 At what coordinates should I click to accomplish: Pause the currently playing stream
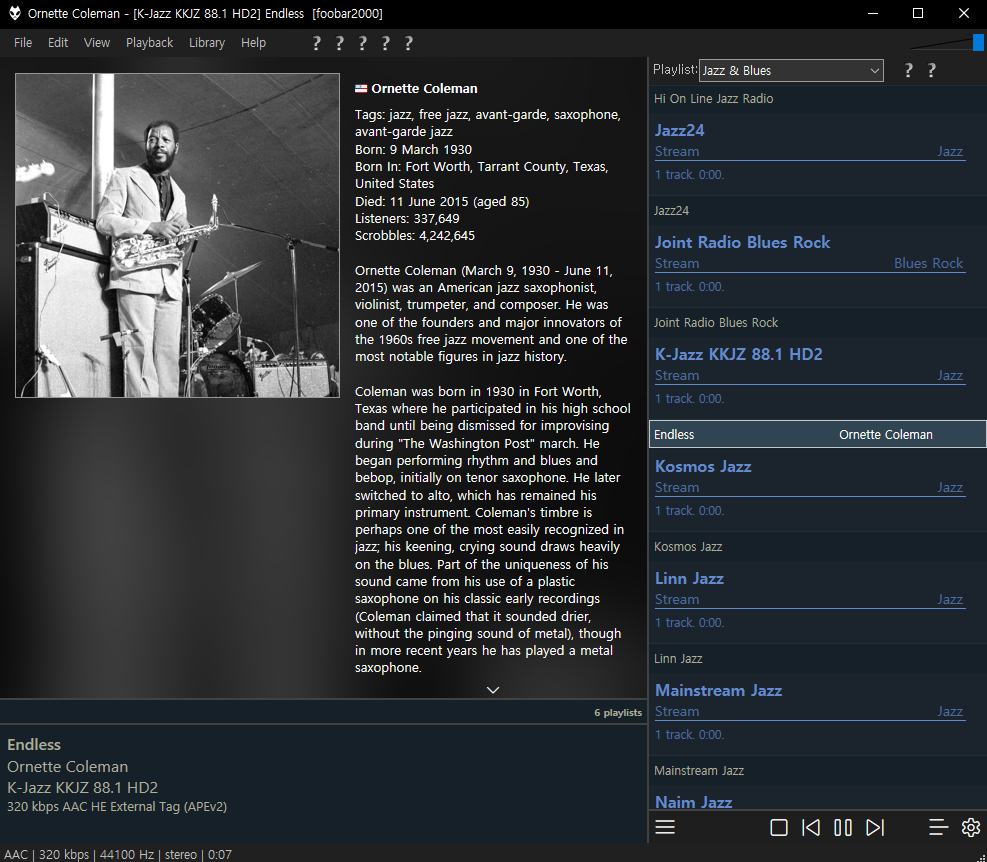842,827
